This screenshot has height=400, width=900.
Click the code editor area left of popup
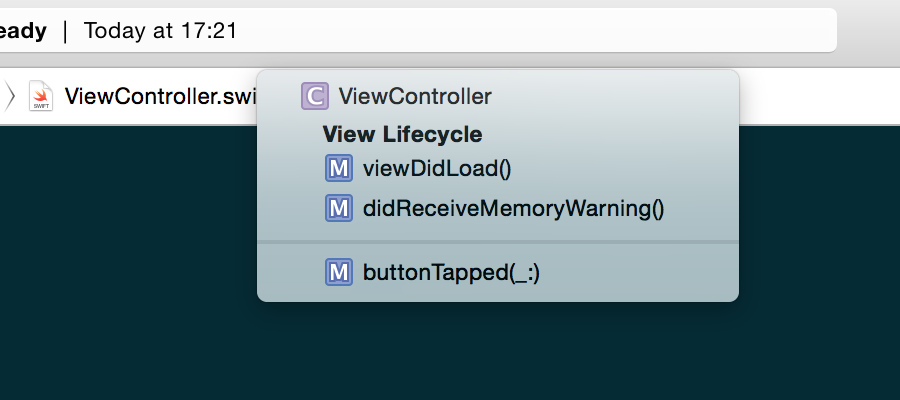(128, 258)
